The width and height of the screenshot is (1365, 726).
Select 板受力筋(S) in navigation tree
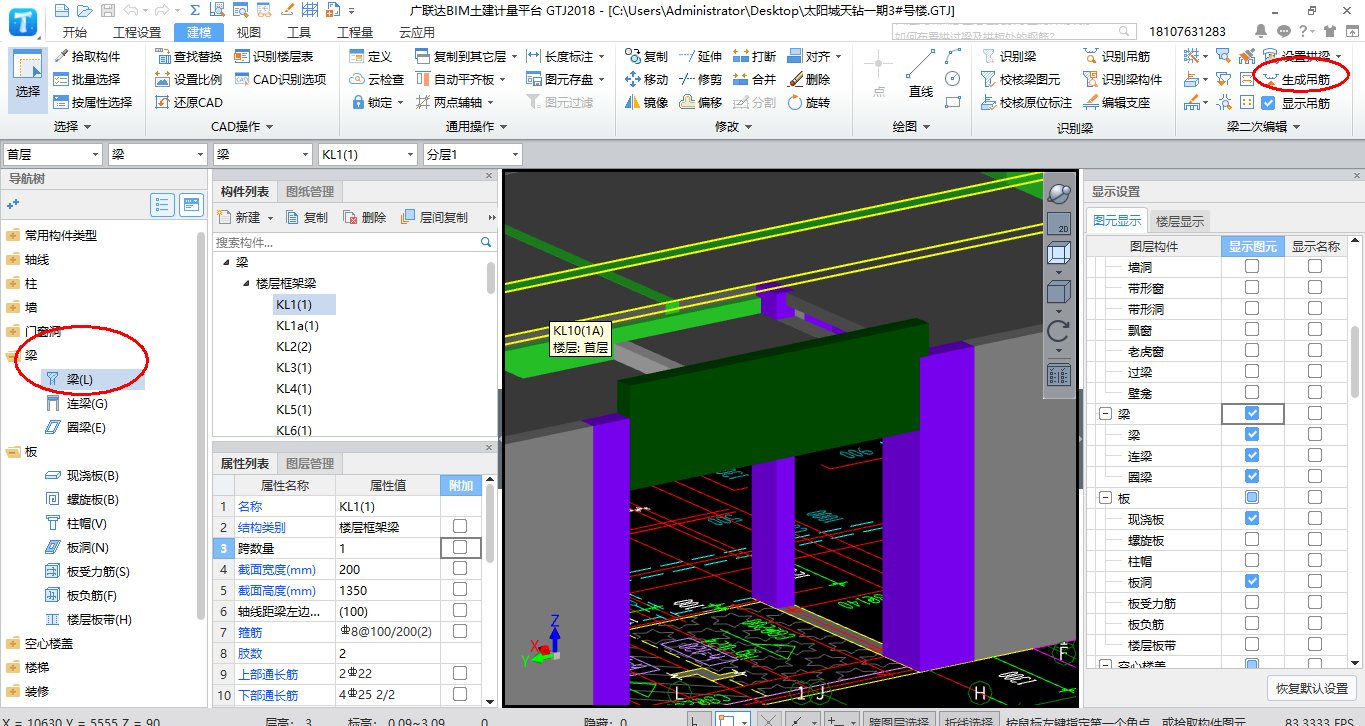tap(87, 571)
